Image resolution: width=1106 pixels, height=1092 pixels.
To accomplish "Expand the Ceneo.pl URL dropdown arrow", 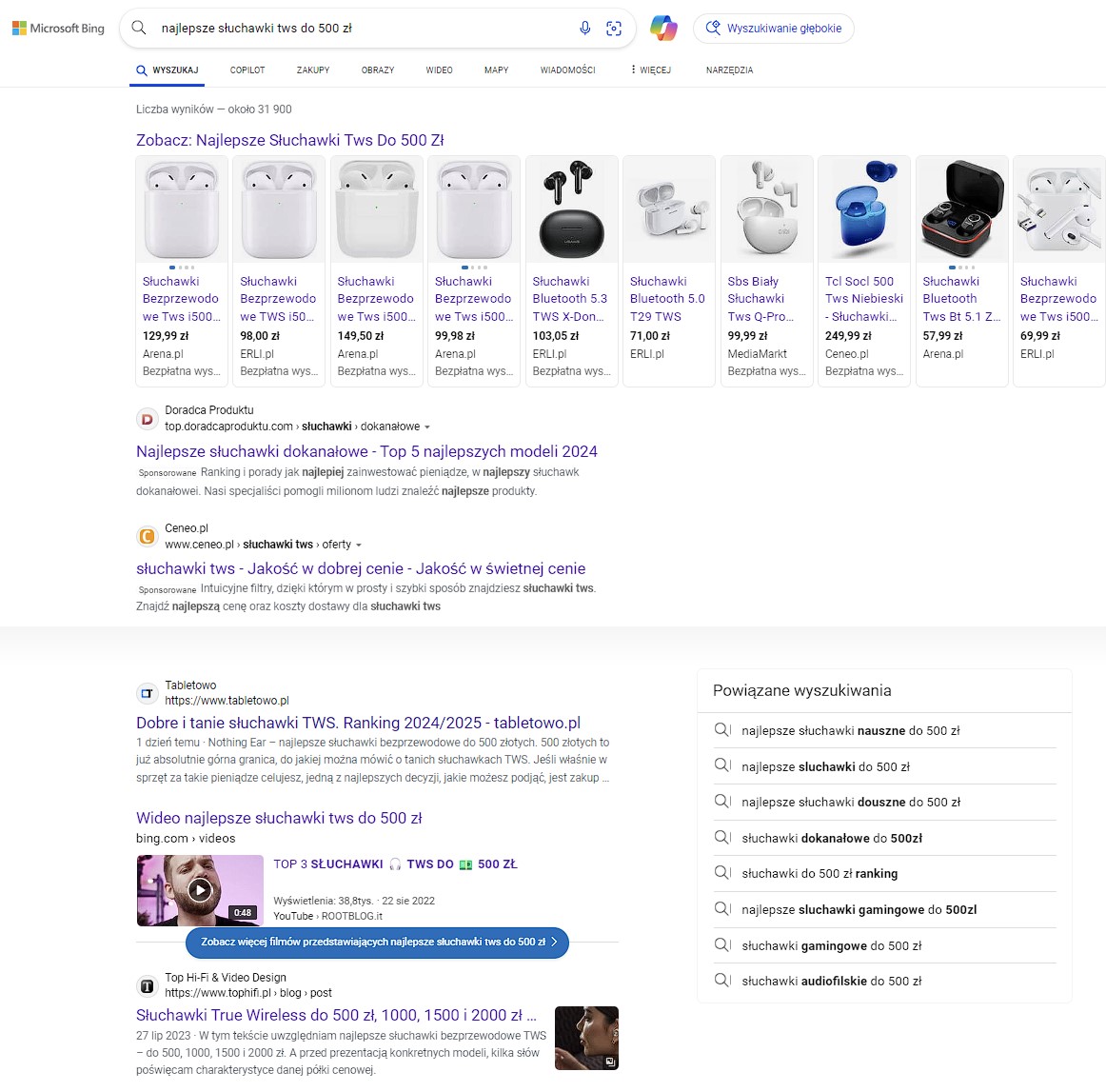I will (x=359, y=545).
